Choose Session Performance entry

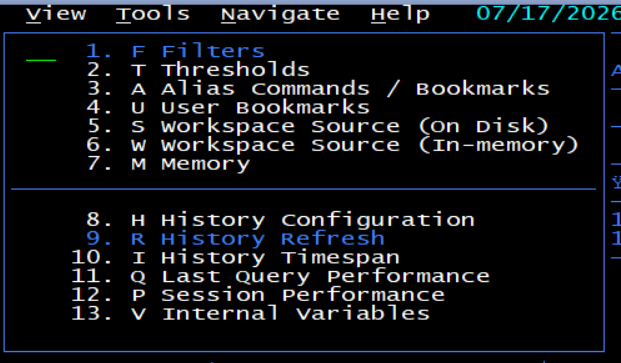click(x=258, y=295)
